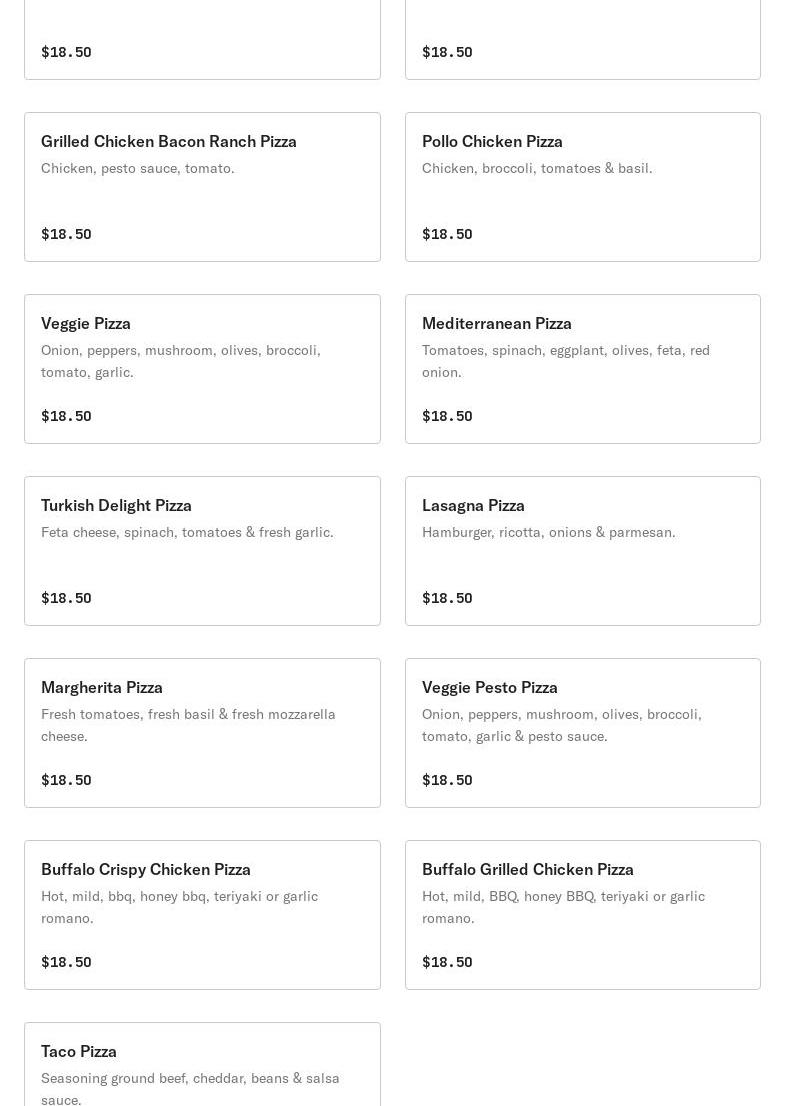785x1106 pixels.
Task: Click Grilled Chicken Bacon Ranch Pizza description
Action: pyautogui.click(x=138, y=168)
